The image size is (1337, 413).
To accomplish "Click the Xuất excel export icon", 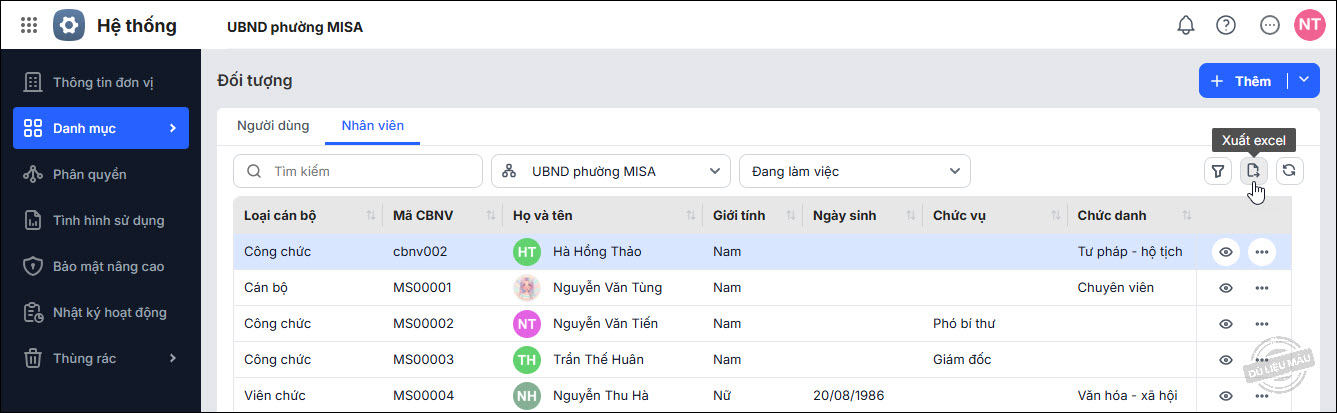I will 1253,171.
